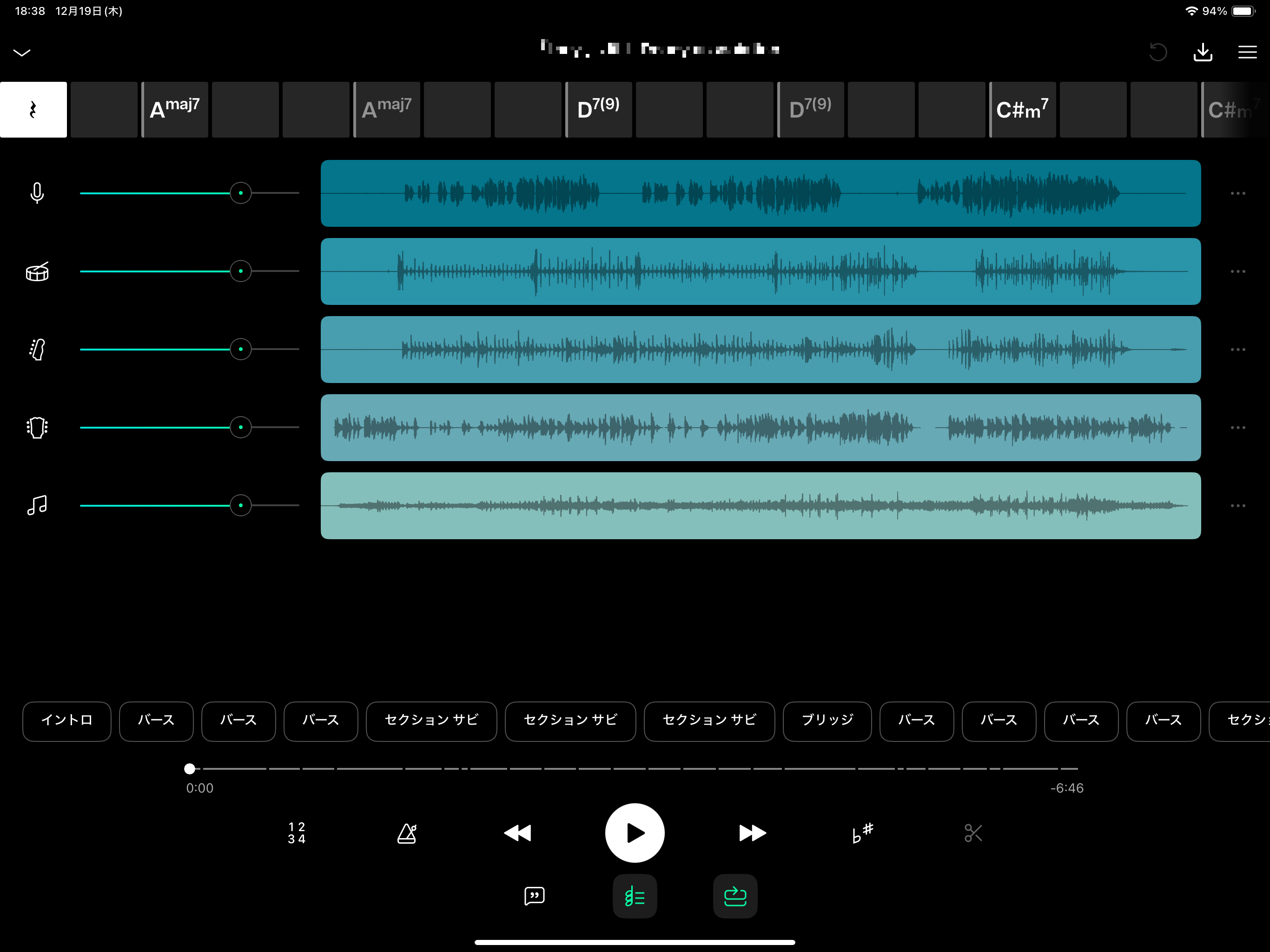This screenshot has width=1270, height=952.
Task: Jump to the バース right after ブリッジ
Action: click(917, 721)
